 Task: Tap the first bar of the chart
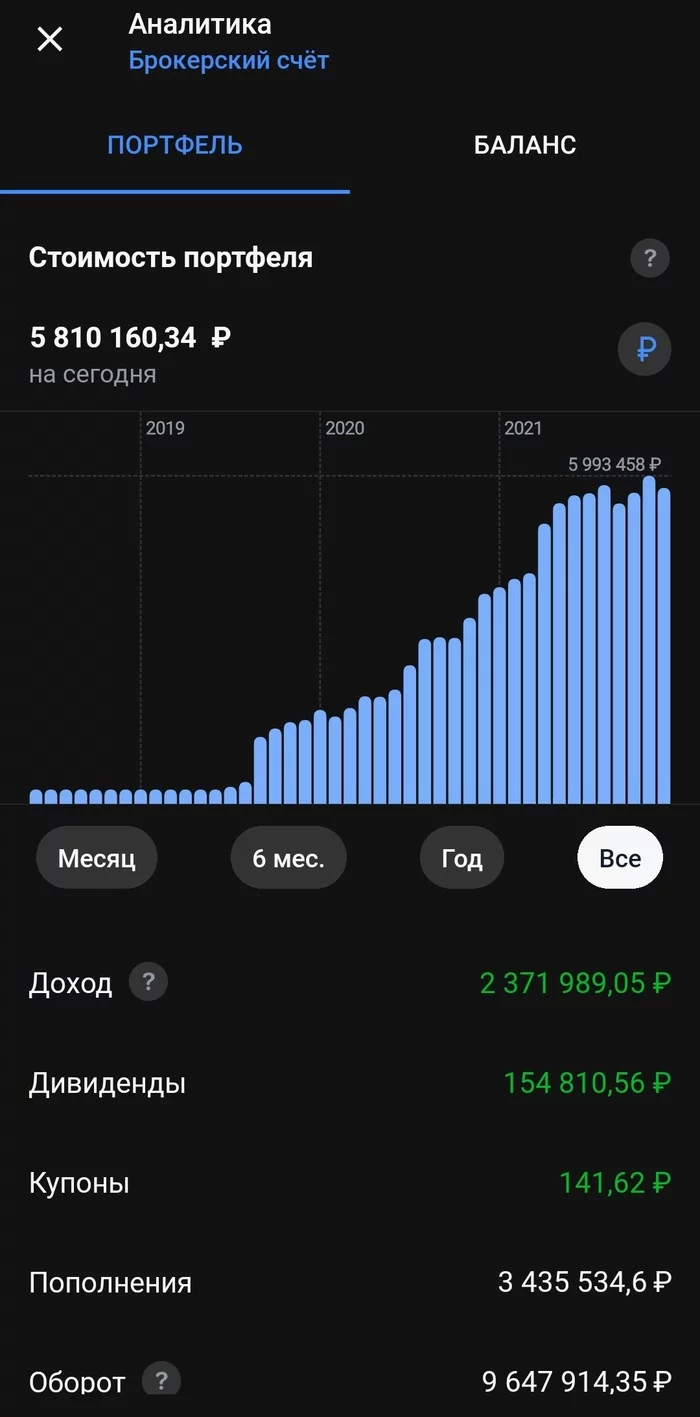coord(36,796)
